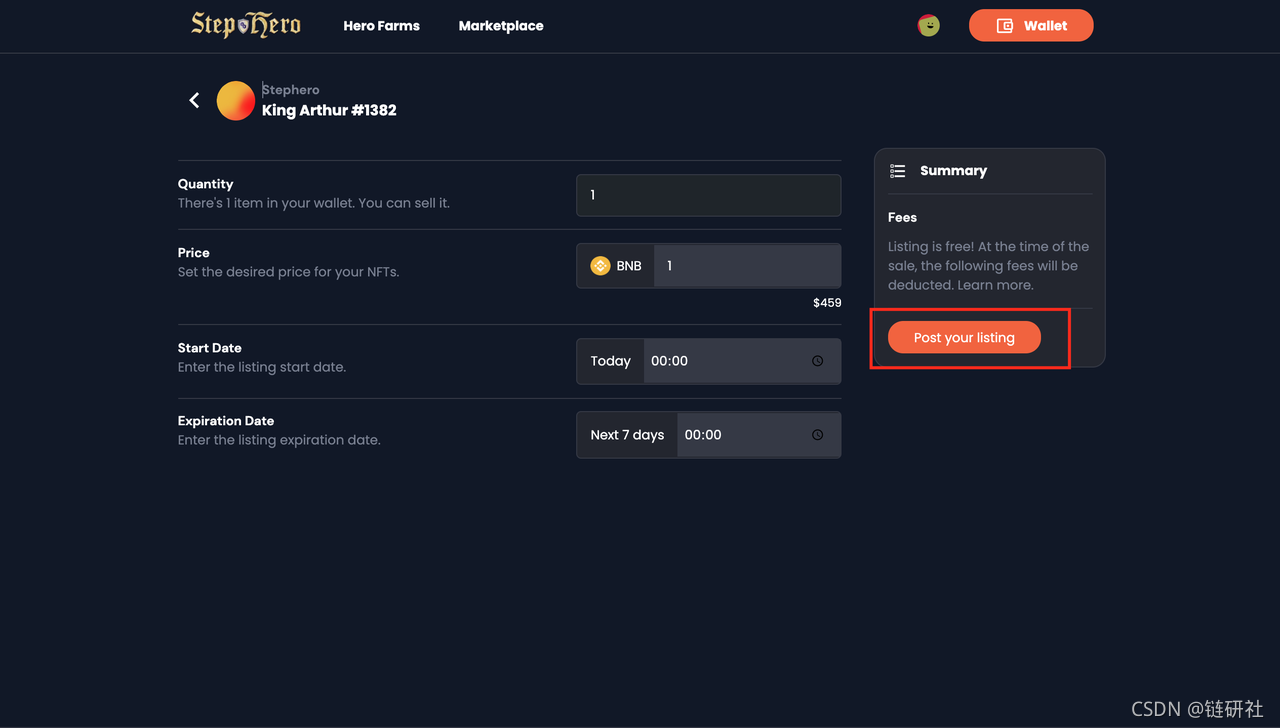This screenshot has width=1280, height=728.
Task: Select the $459 price estimate
Action: pyautogui.click(x=827, y=303)
